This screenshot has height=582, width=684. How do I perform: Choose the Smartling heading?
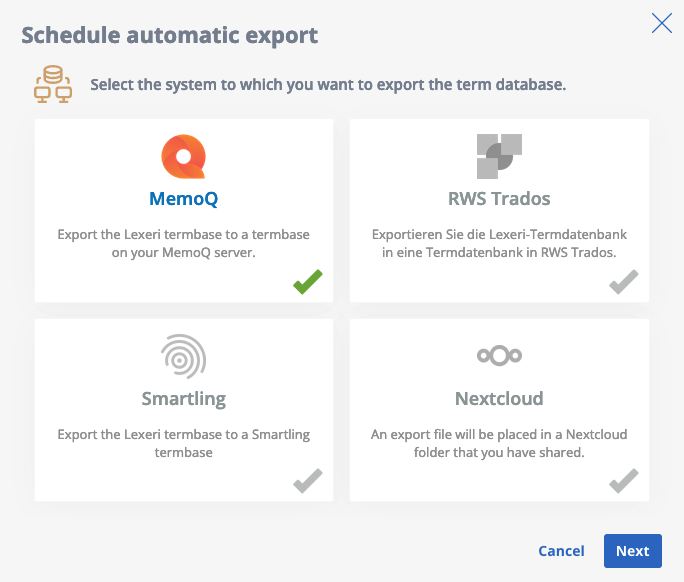[x=183, y=398]
